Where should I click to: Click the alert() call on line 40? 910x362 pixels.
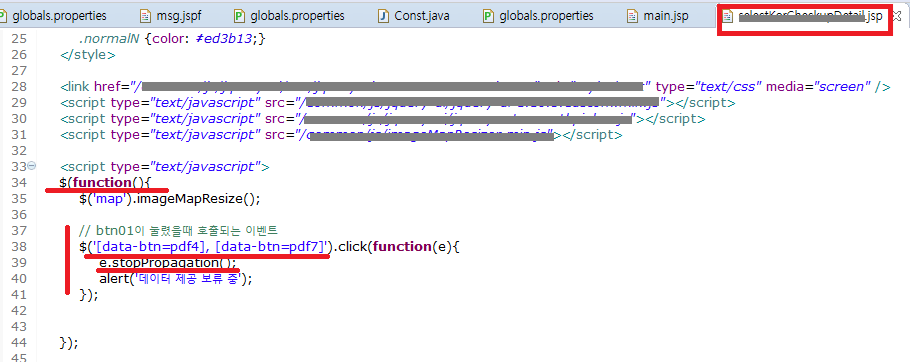(x=176, y=278)
